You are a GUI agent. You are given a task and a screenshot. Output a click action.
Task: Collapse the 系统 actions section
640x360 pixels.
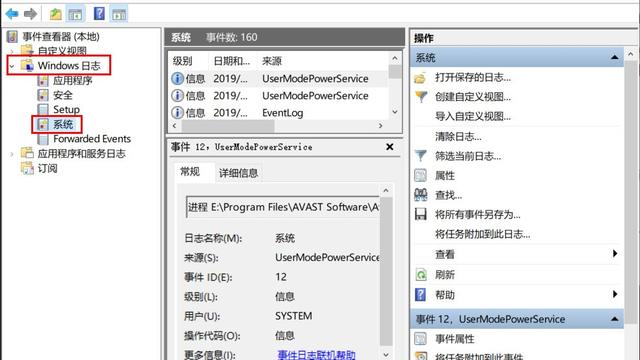[615, 58]
